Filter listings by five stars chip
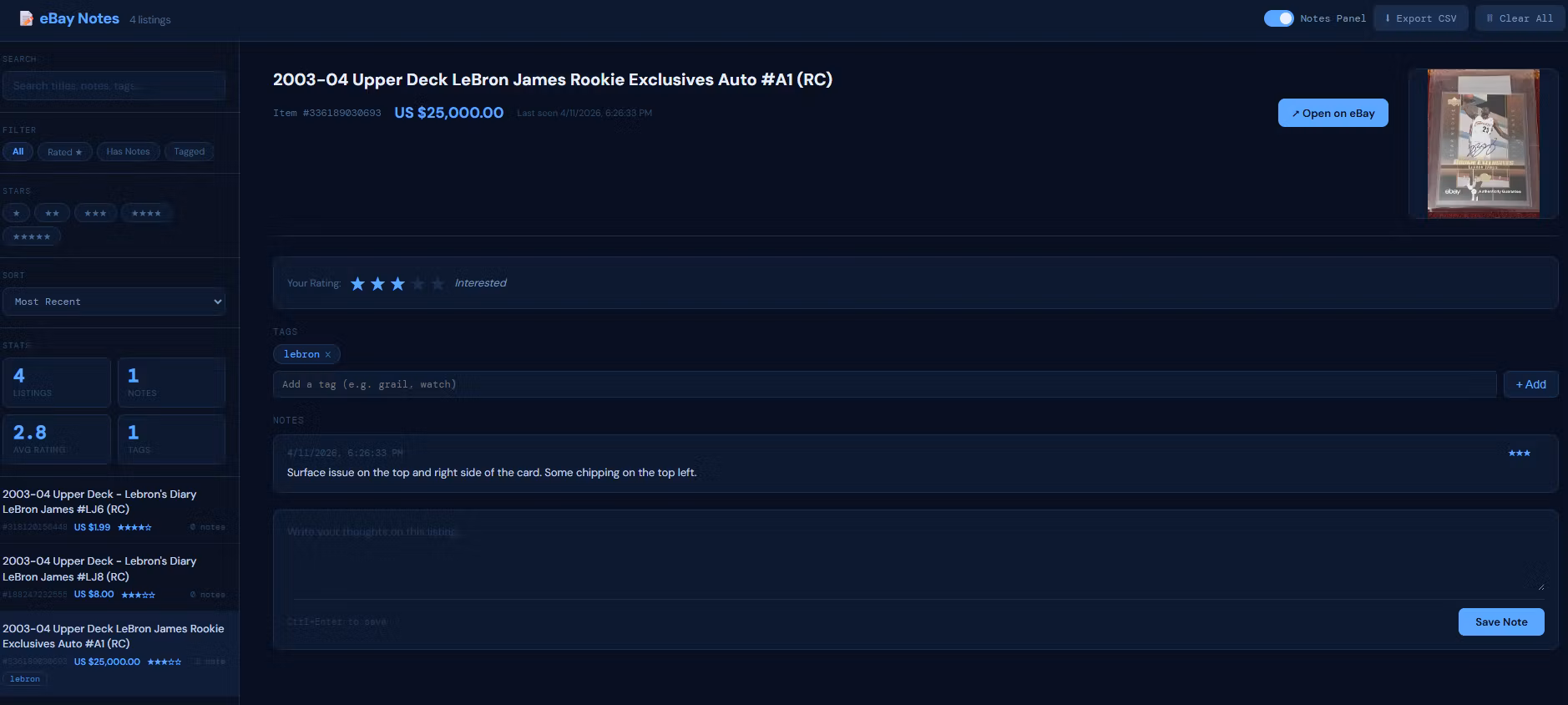The width and height of the screenshot is (1568, 705). click(x=32, y=236)
